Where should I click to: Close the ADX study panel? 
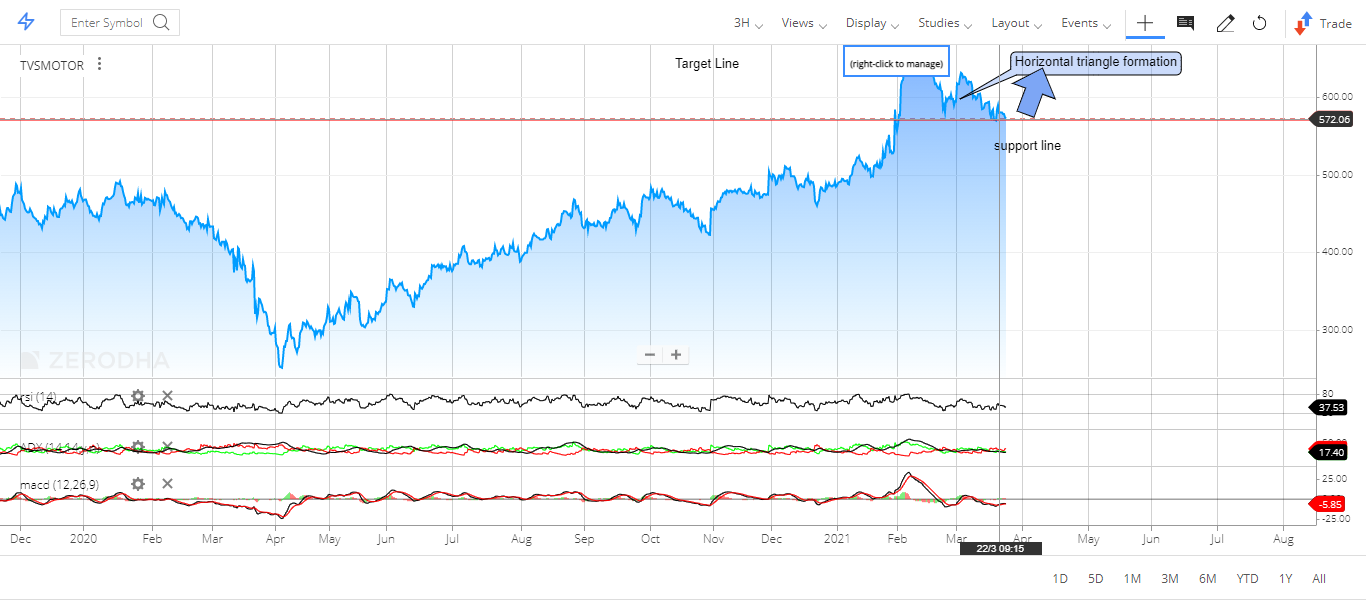click(167, 447)
